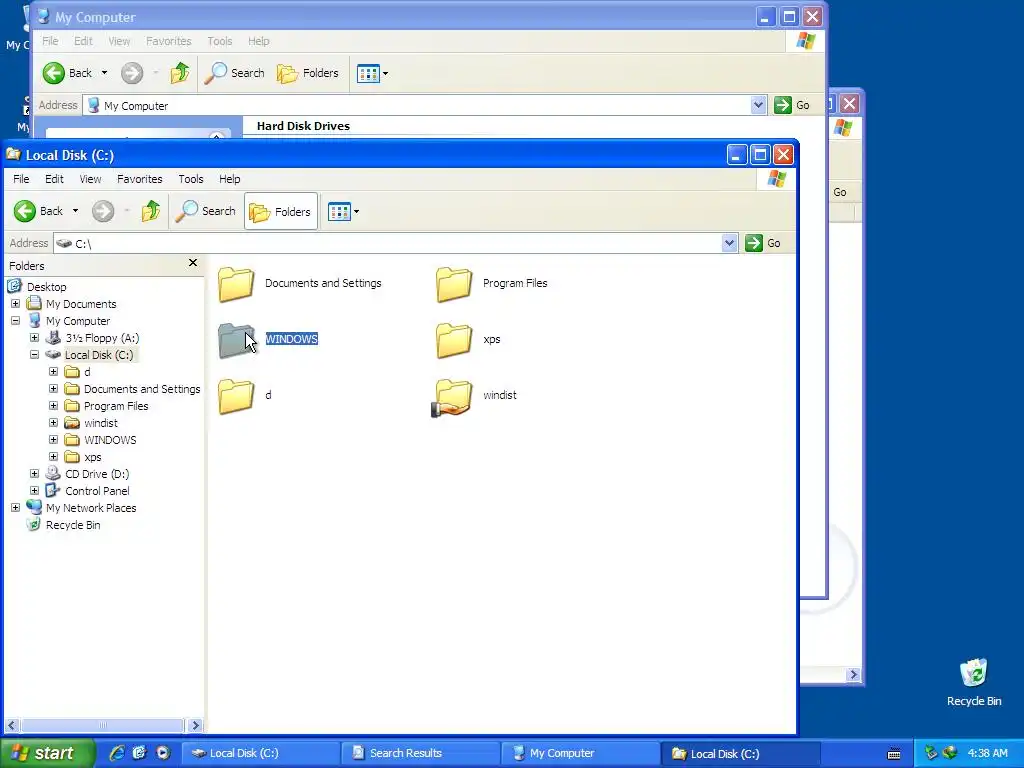Click Folders tree horizontal scrollbar right arrow
This screenshot has width=1024, height=768.
195,725
